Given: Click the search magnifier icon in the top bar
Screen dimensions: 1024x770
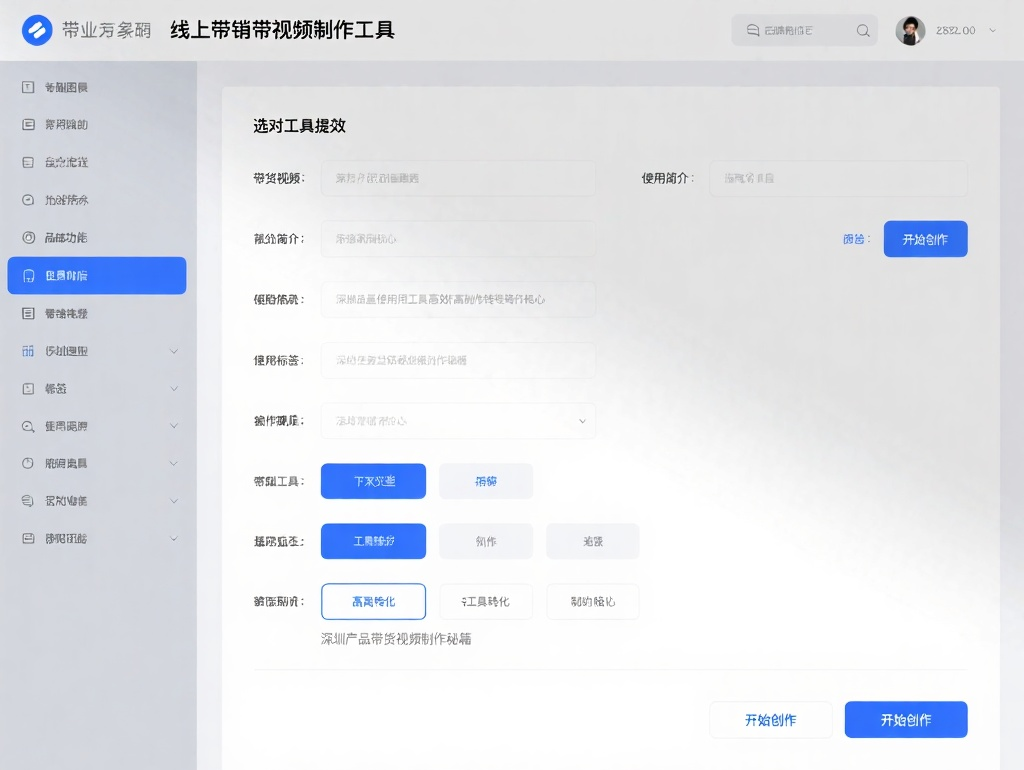Looking at the screenshot, I should click(862, 30).
